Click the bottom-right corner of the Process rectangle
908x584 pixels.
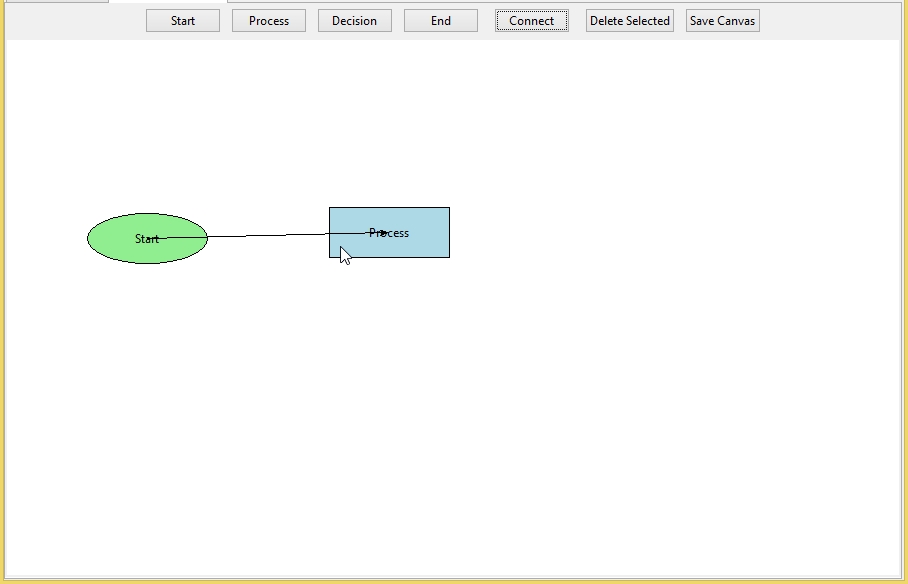pyautogui.click(x=449, y=257)
